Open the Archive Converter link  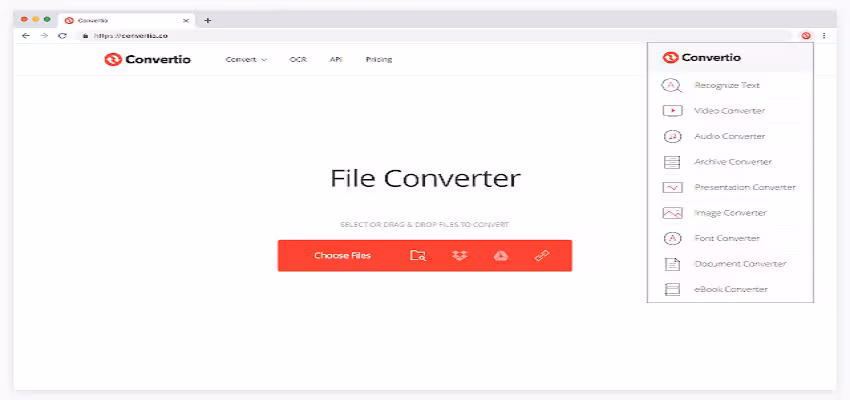[733, 162]
